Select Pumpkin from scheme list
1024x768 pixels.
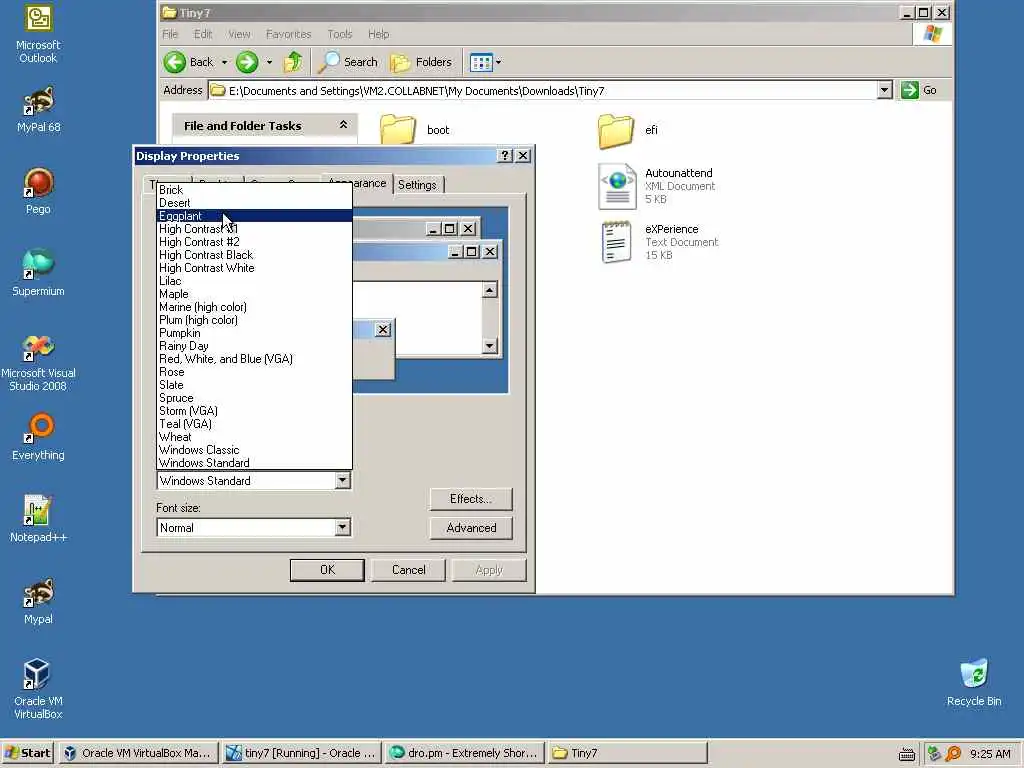(255, 333)
